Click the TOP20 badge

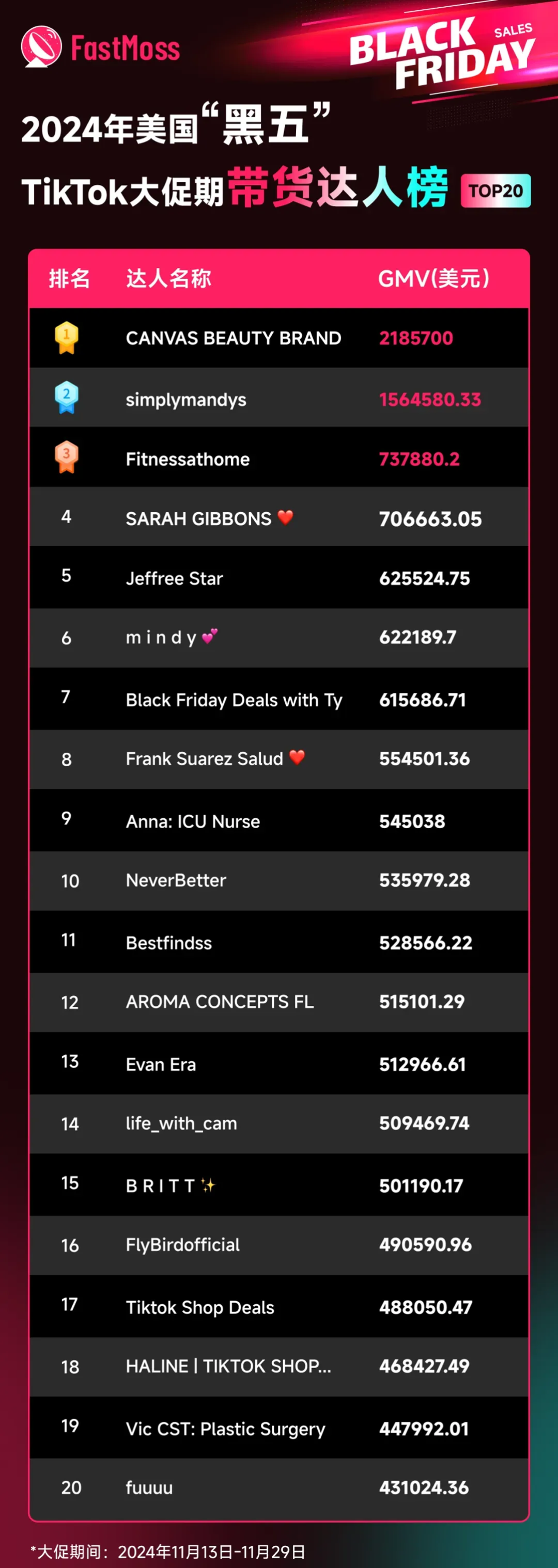coord(496,191)
